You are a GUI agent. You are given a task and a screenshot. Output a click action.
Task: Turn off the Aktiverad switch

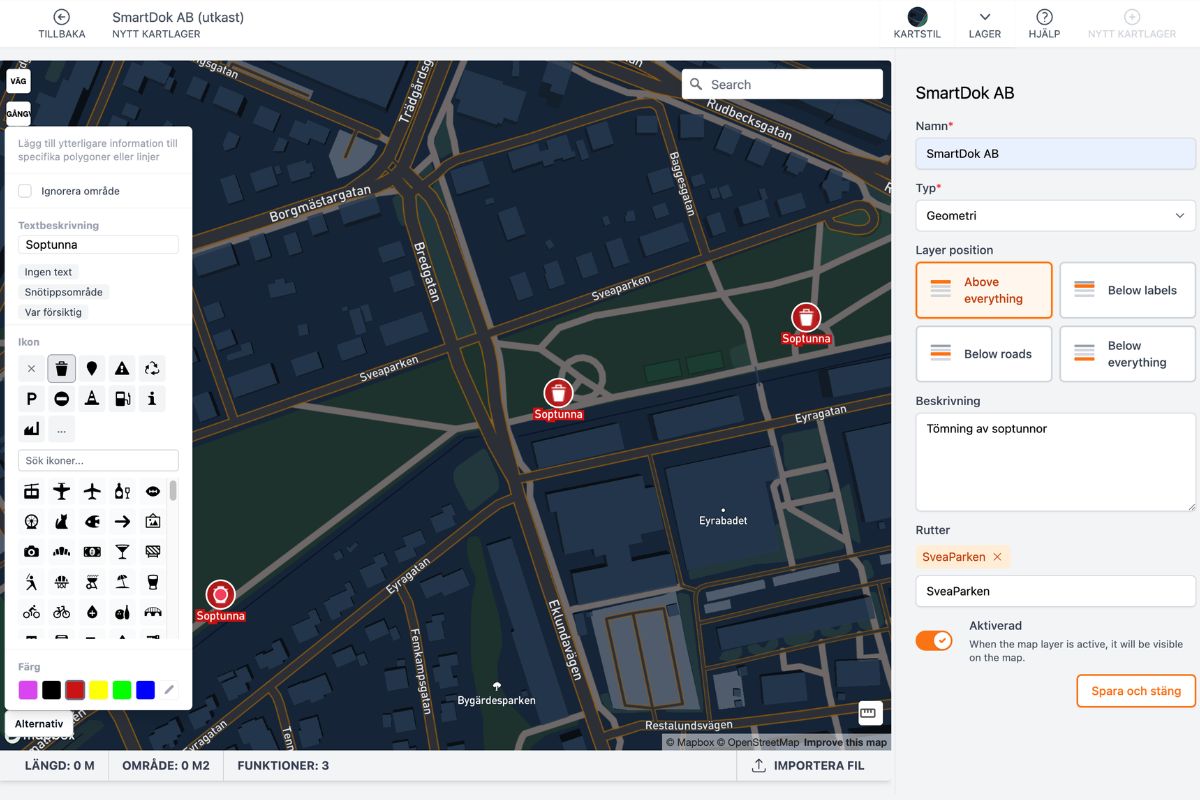point(934,641)
